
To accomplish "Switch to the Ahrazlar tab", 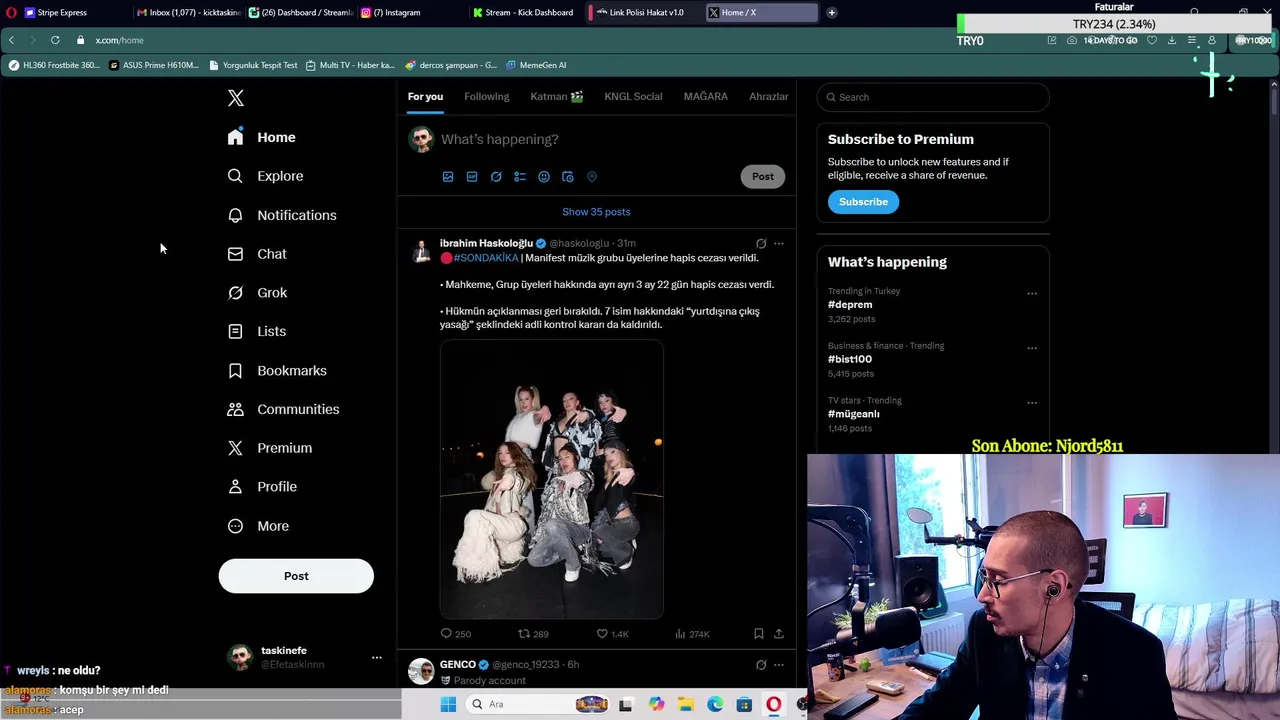I will point(769,96).
